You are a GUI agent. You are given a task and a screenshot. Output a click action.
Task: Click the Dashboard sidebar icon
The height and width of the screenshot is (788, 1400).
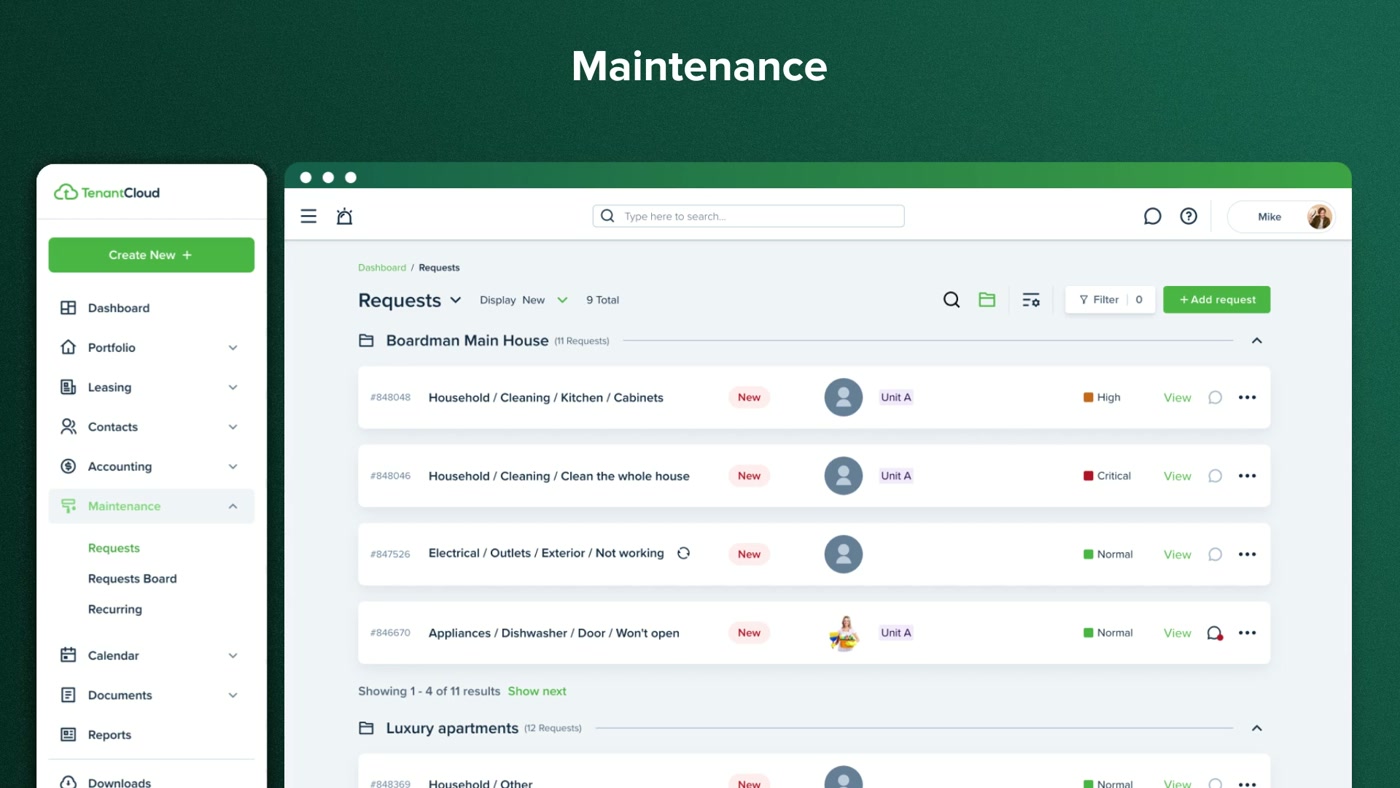pos(68,308)
